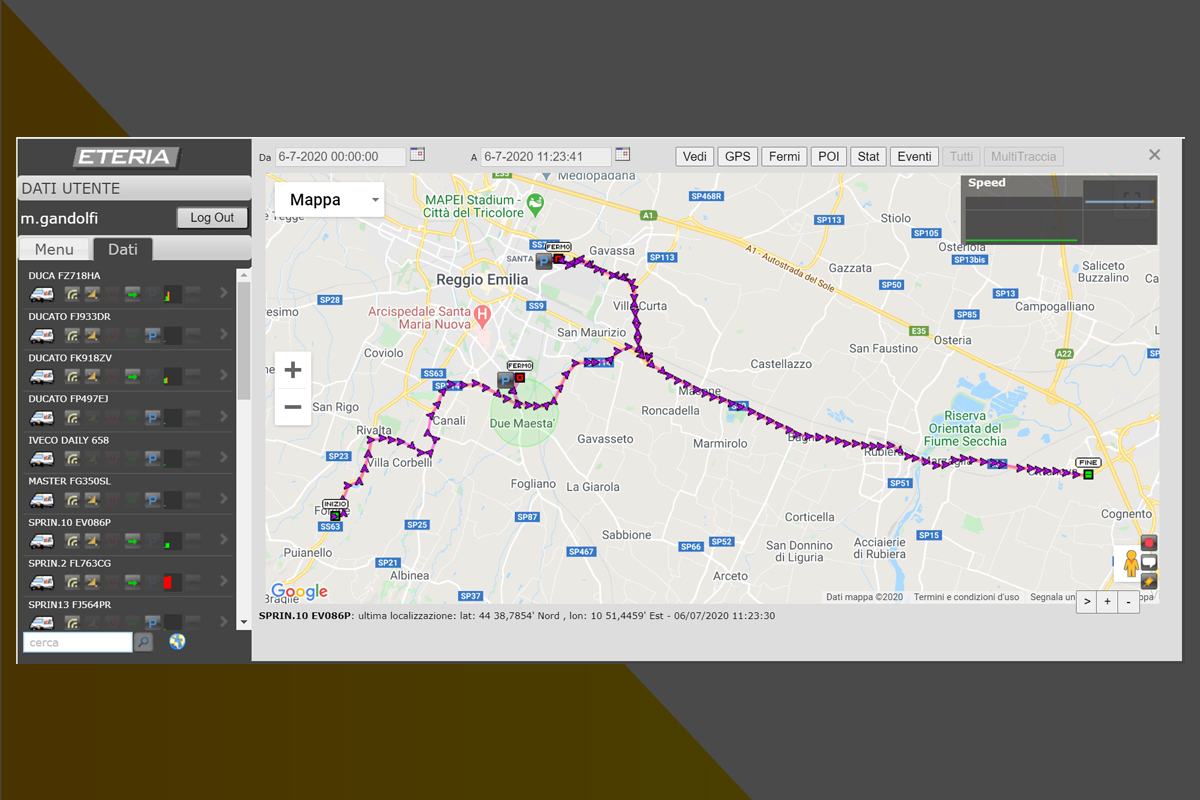Click the red stop icon on the map
Viewport: 1200px width, 800px height.
[x=1149, y=543]
